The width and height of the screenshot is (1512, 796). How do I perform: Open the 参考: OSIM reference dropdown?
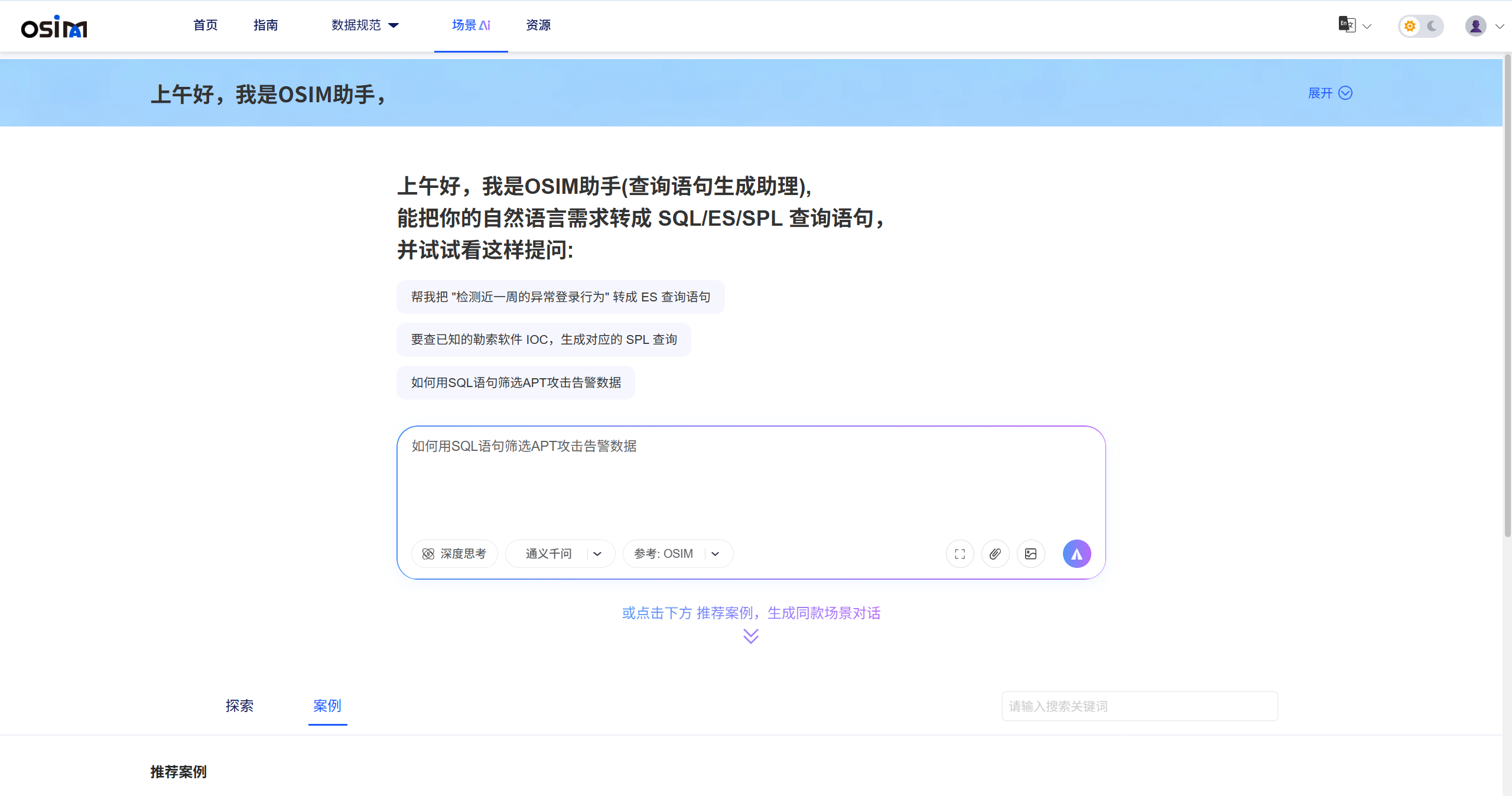(678, 554)
